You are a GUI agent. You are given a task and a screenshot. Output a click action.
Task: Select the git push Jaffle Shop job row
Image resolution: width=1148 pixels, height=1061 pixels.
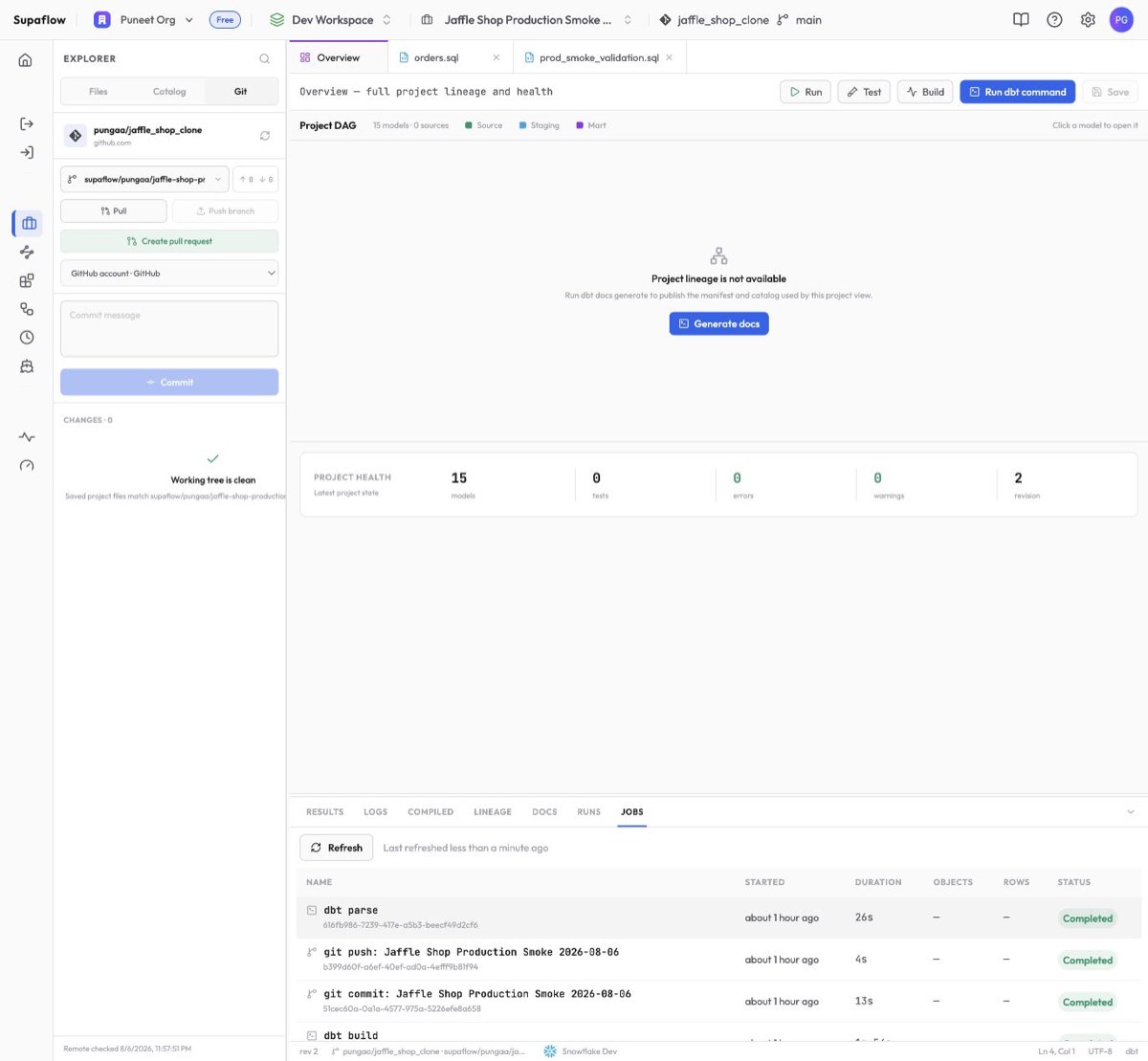tap(718, 960)
